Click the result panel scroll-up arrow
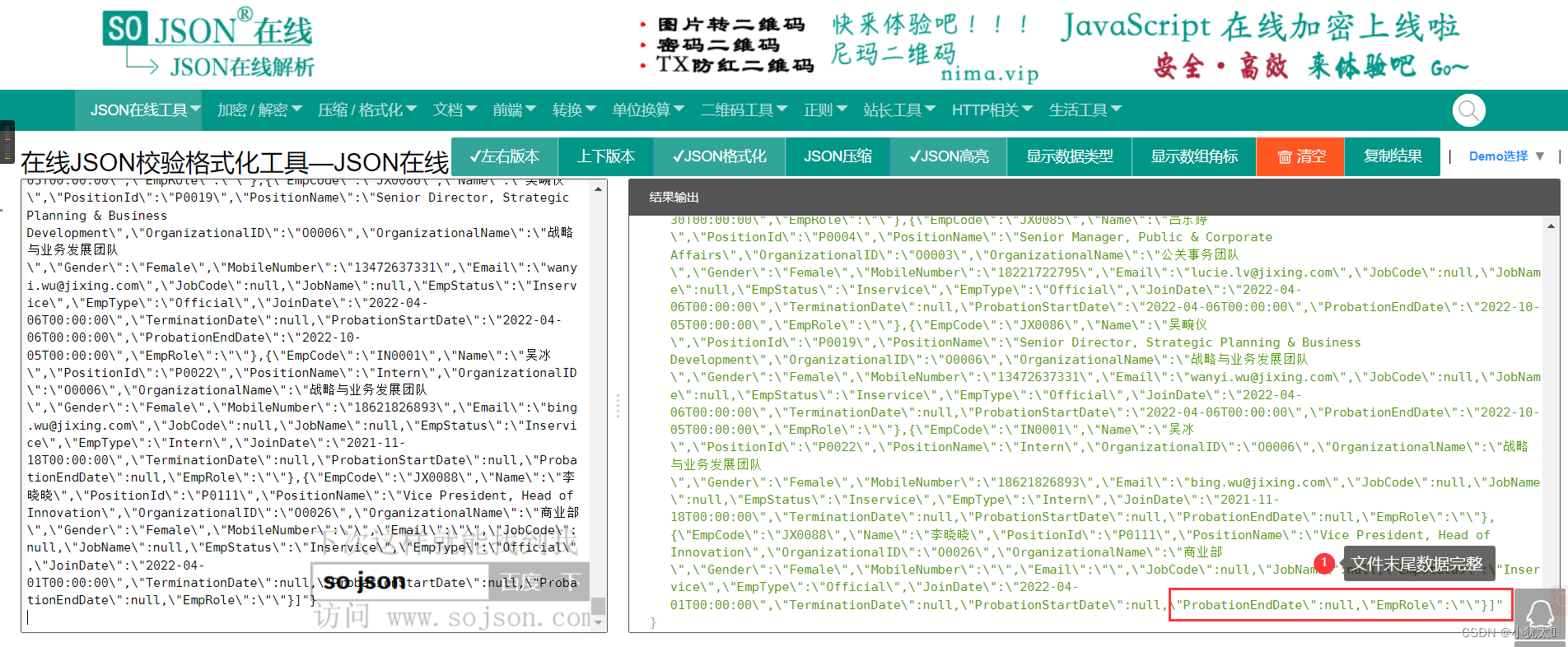The image size is (1568, 647). coord(1552,226)
